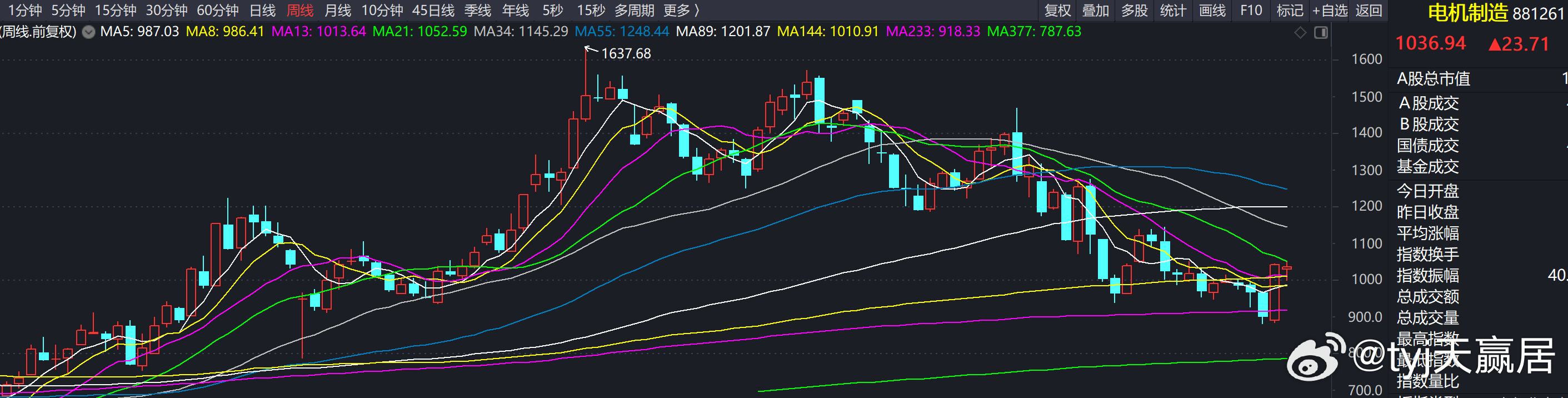Click the 基金成交 row
This screenshot has height=398, width=1568.
[x=1481, y=166]
